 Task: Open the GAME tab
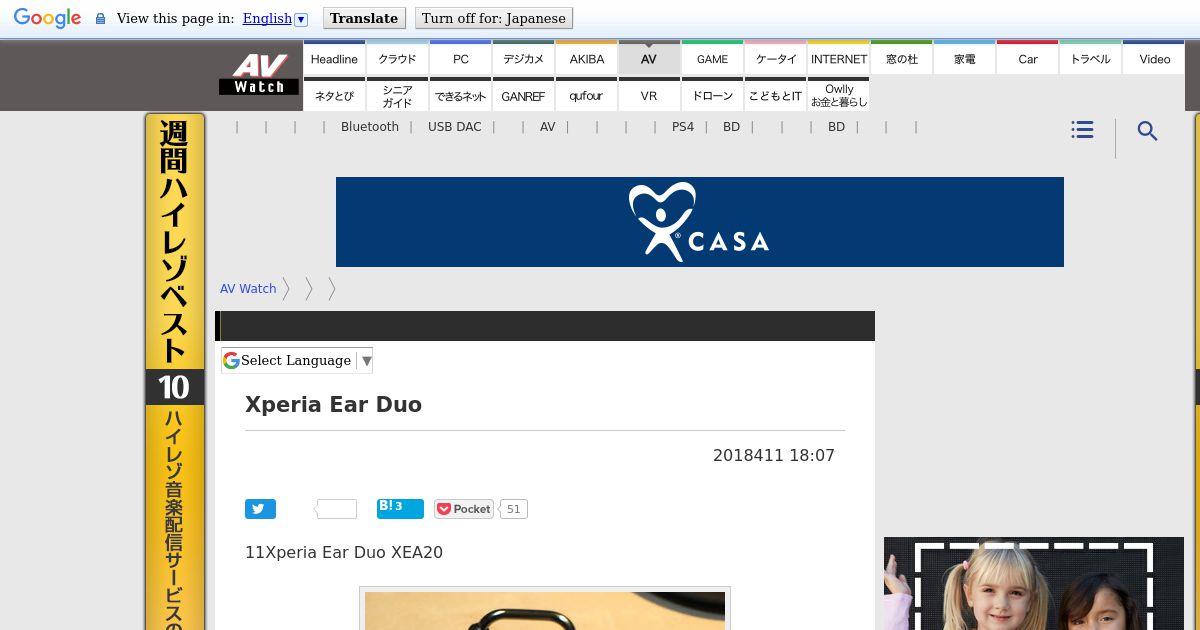(x=712, y=58)
